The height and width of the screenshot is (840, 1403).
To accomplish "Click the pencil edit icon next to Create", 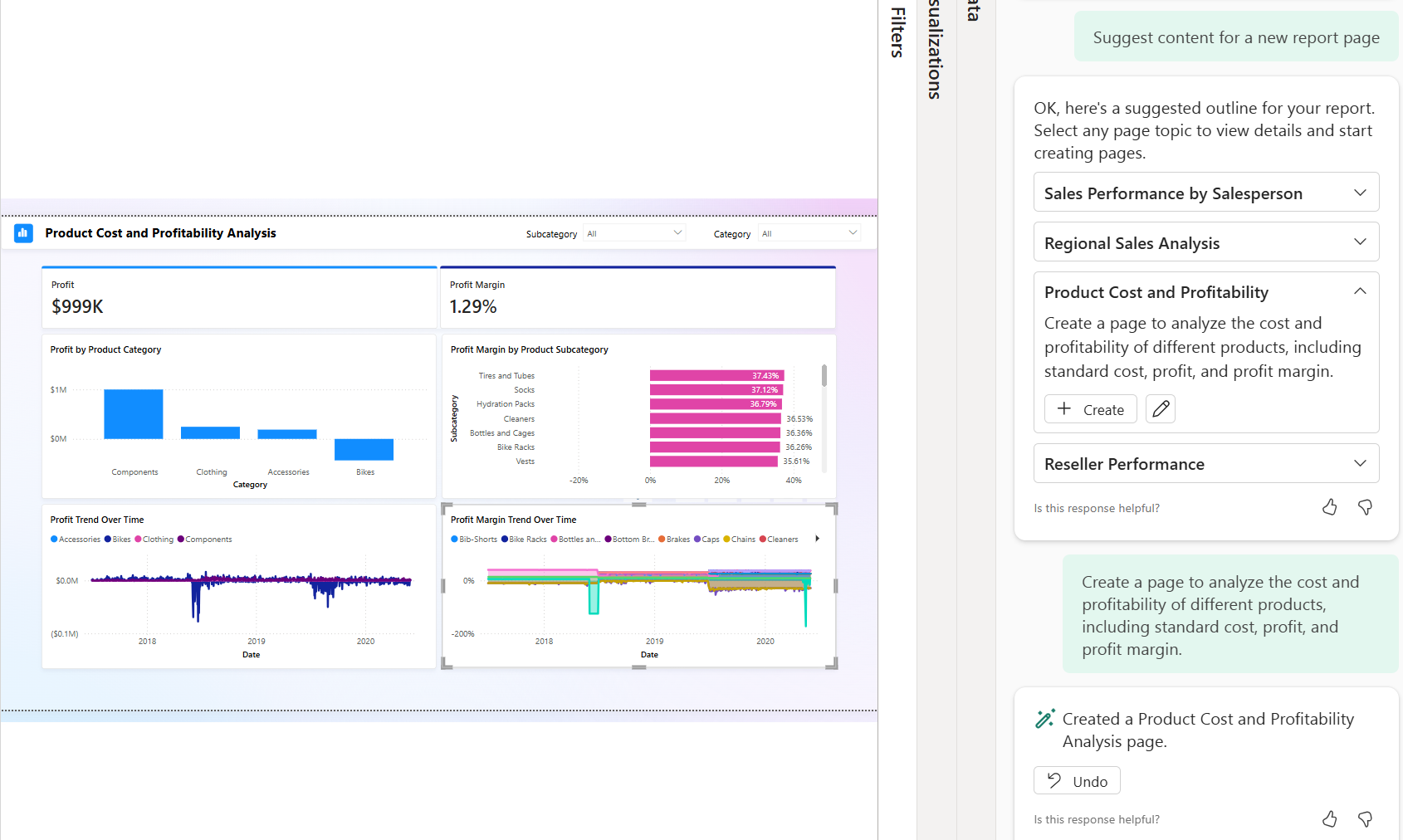I will [1160, 409].
